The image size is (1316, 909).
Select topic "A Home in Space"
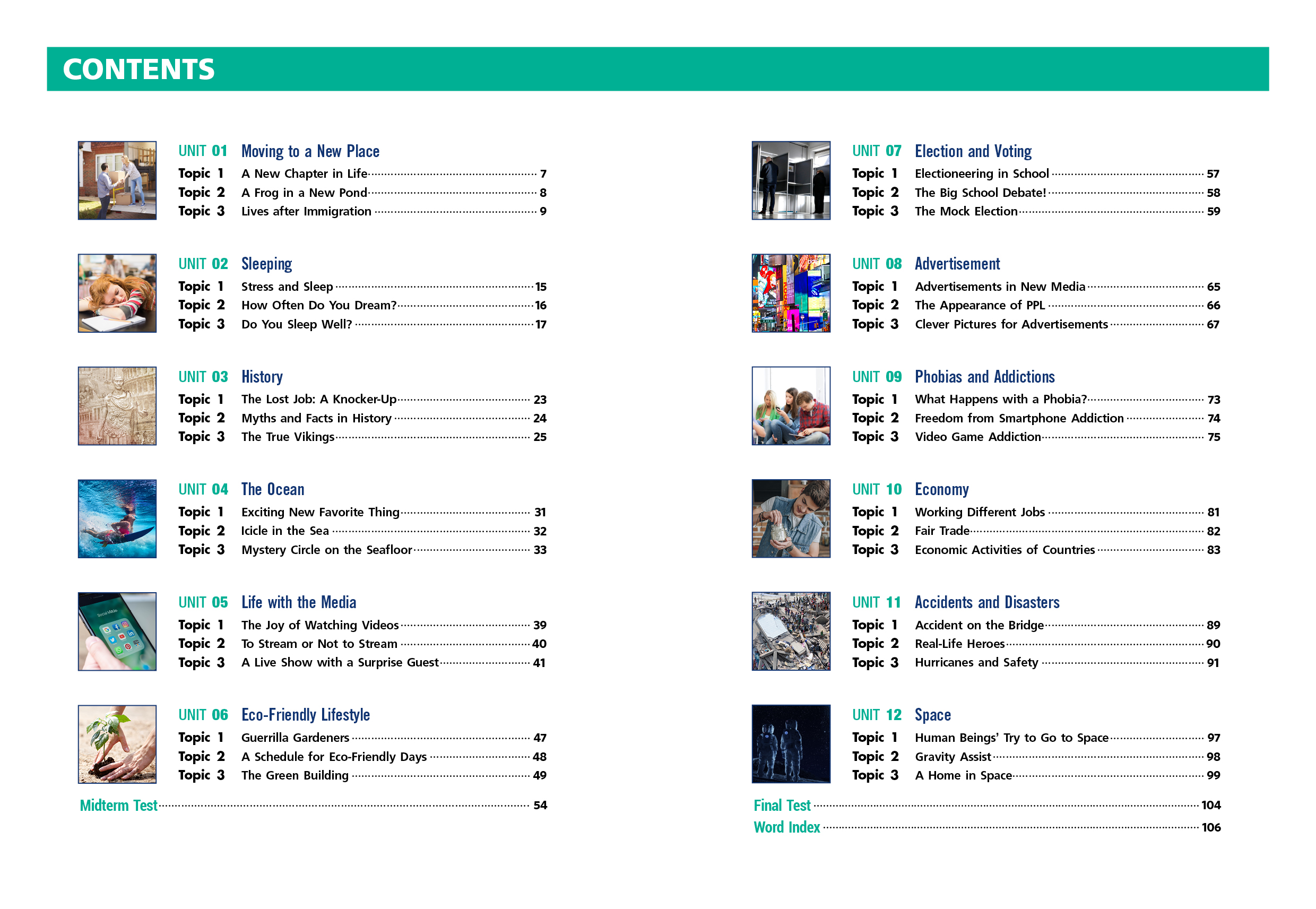(964, 776)
